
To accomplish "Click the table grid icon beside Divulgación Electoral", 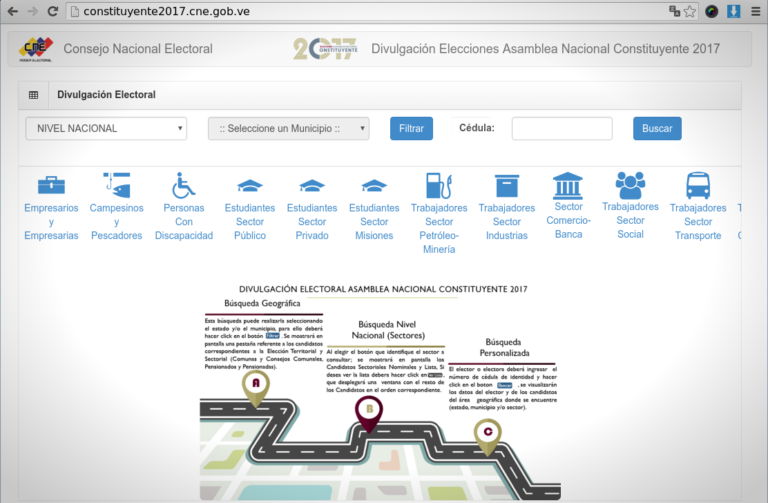I will point(33,95).
